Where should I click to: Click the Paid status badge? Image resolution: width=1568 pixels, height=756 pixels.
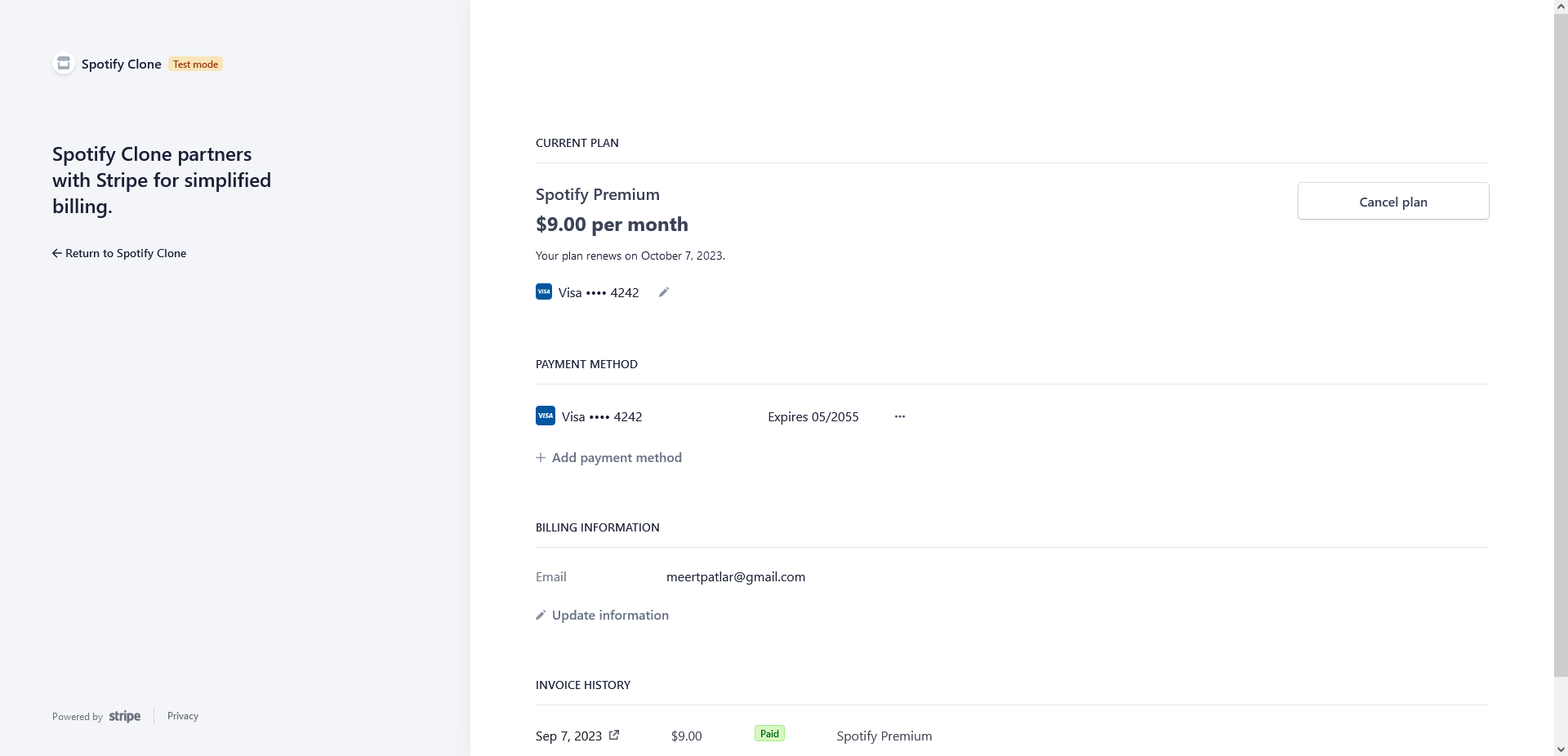(769, 733)
